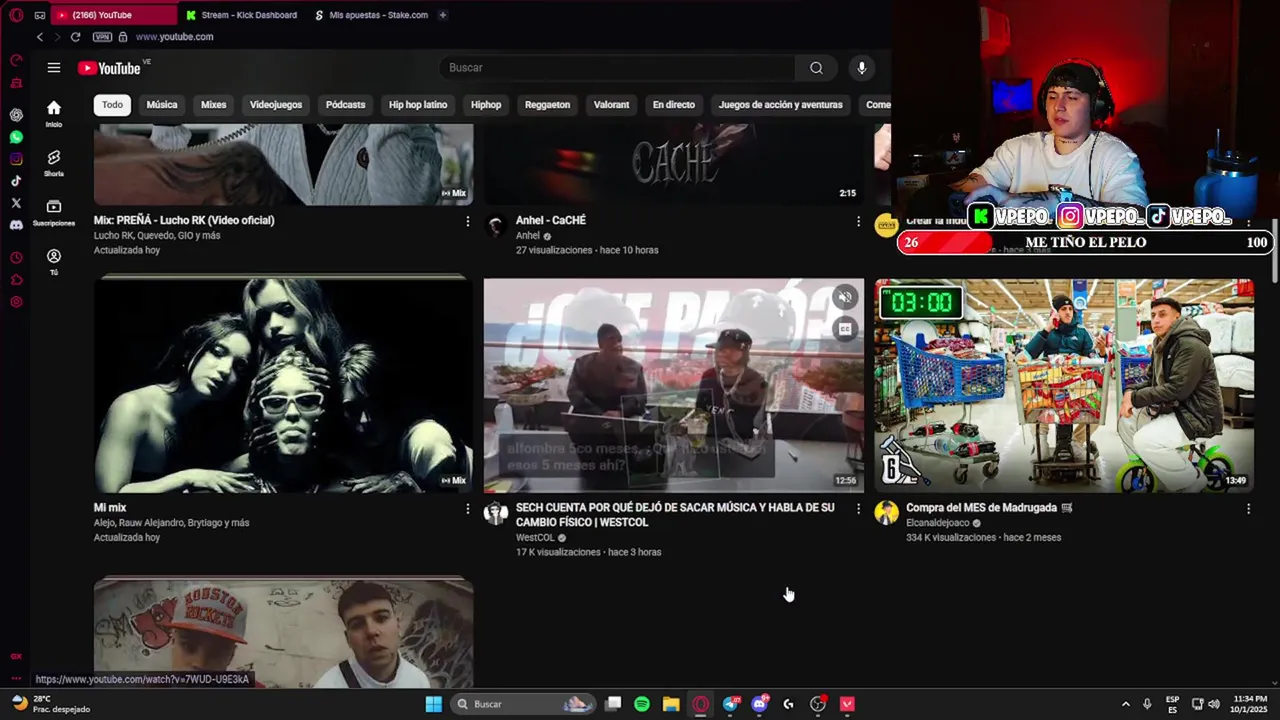This screenshot has height=720, width=1280.
Task: Open the YouTube hamburger guide menu
Action: pyautogui.click(x=54, y=68)
